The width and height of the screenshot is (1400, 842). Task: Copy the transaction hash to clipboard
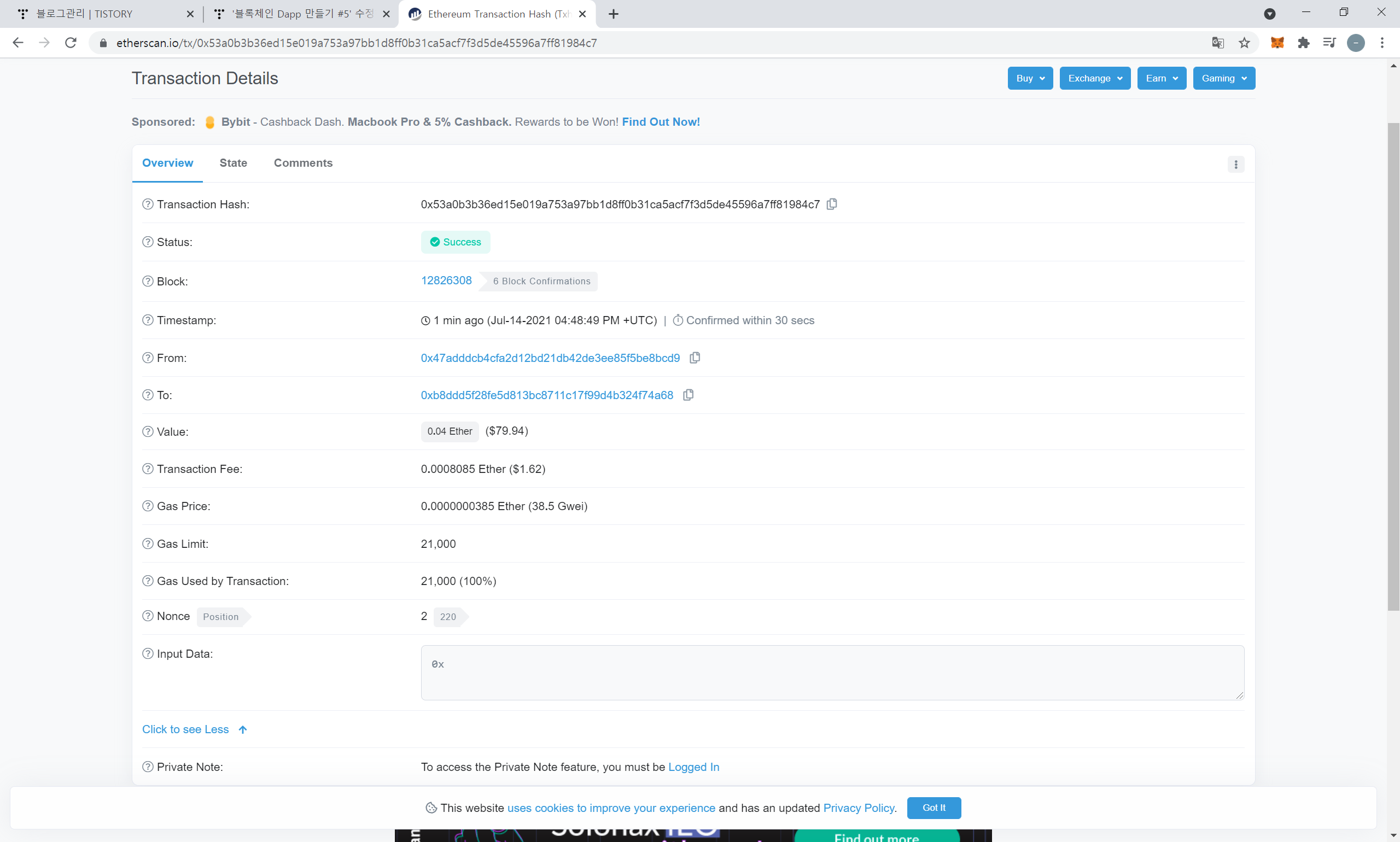tap(832, 204)
